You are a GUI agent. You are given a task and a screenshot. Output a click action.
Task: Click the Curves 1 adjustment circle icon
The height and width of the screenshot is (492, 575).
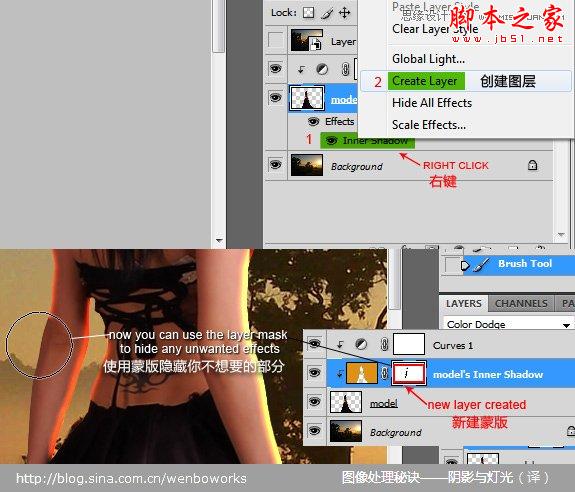click(361, 344)
